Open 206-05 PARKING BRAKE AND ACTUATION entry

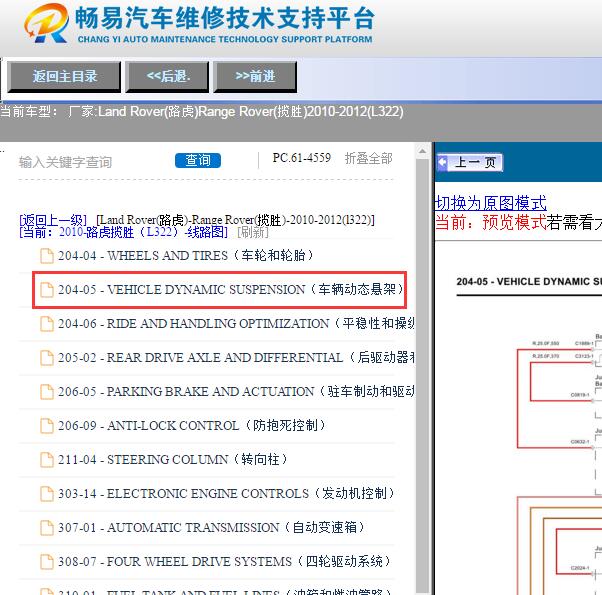pos(236,392)
